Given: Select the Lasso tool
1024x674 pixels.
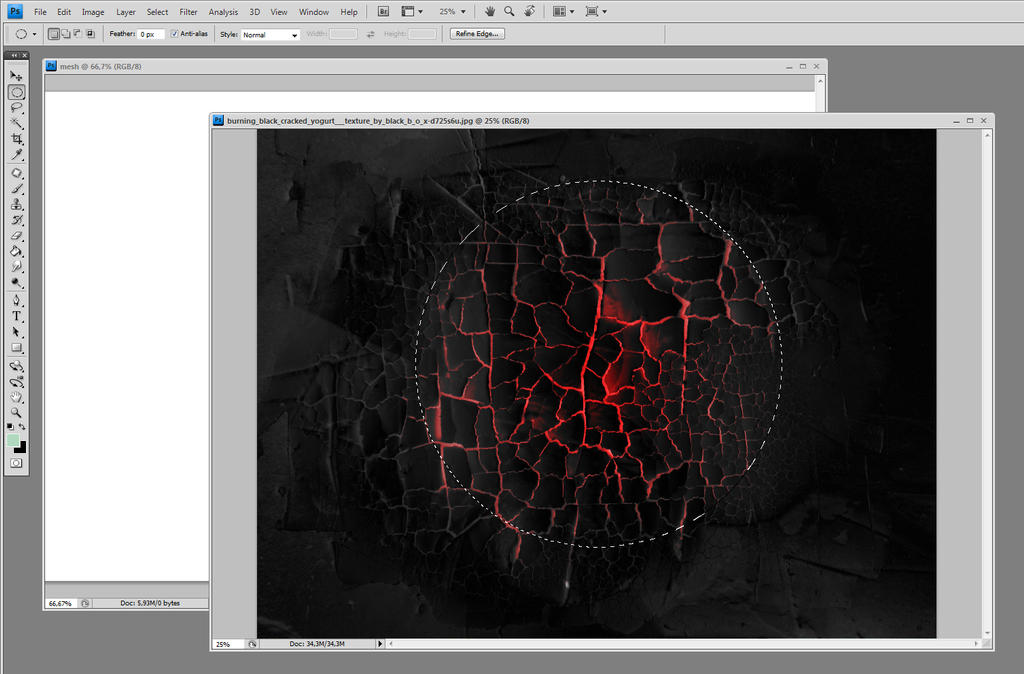Looking at the screenshot, I should coord(16,107).
